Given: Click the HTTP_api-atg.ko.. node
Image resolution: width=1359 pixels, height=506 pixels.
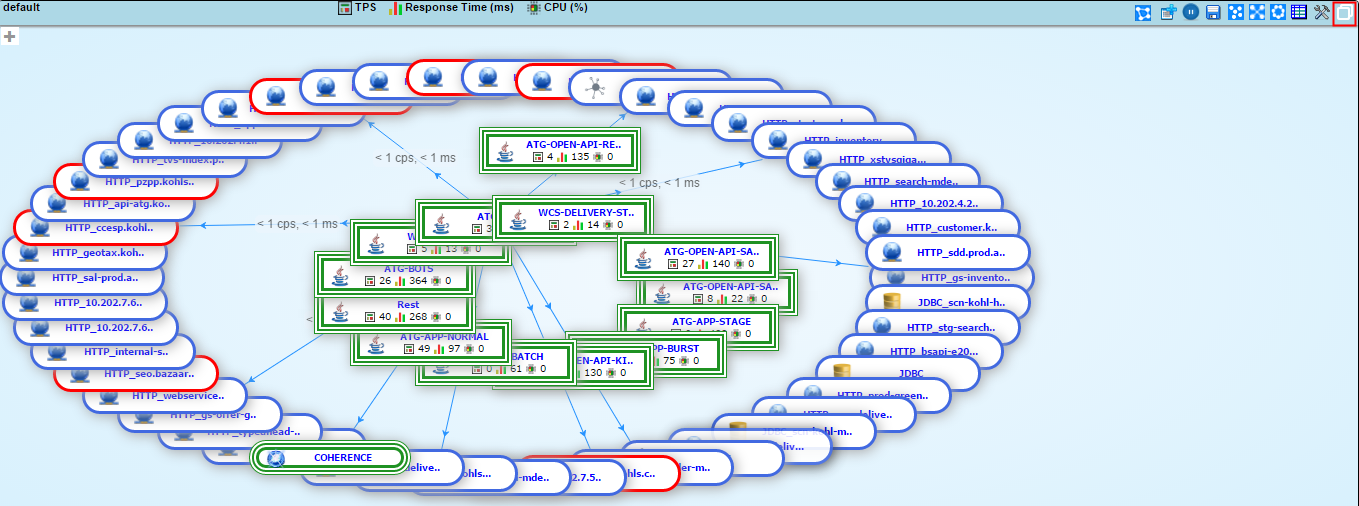Looking at the screenshot, I should point(111,203).
